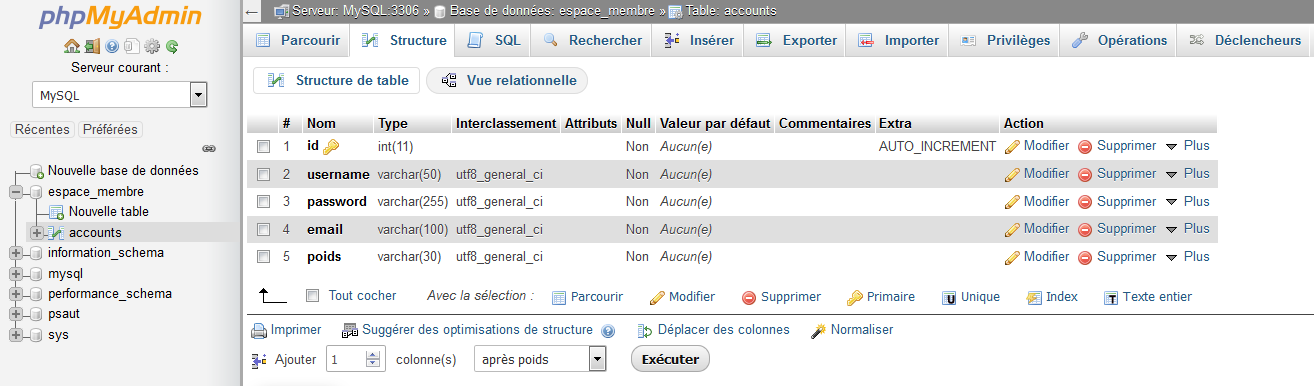
Task: Click Modifier in the selection actions row
Action: click(682, 297)
